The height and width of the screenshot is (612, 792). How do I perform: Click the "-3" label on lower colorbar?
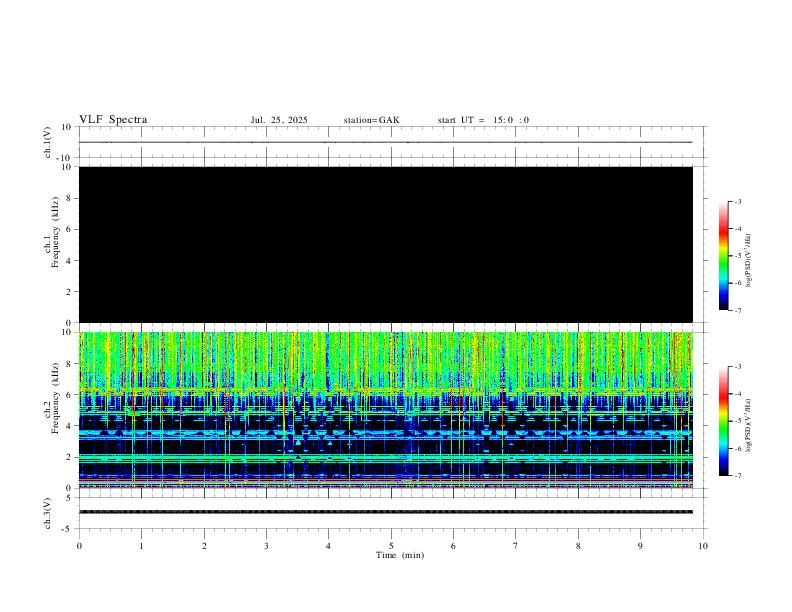tap(737, 367)
